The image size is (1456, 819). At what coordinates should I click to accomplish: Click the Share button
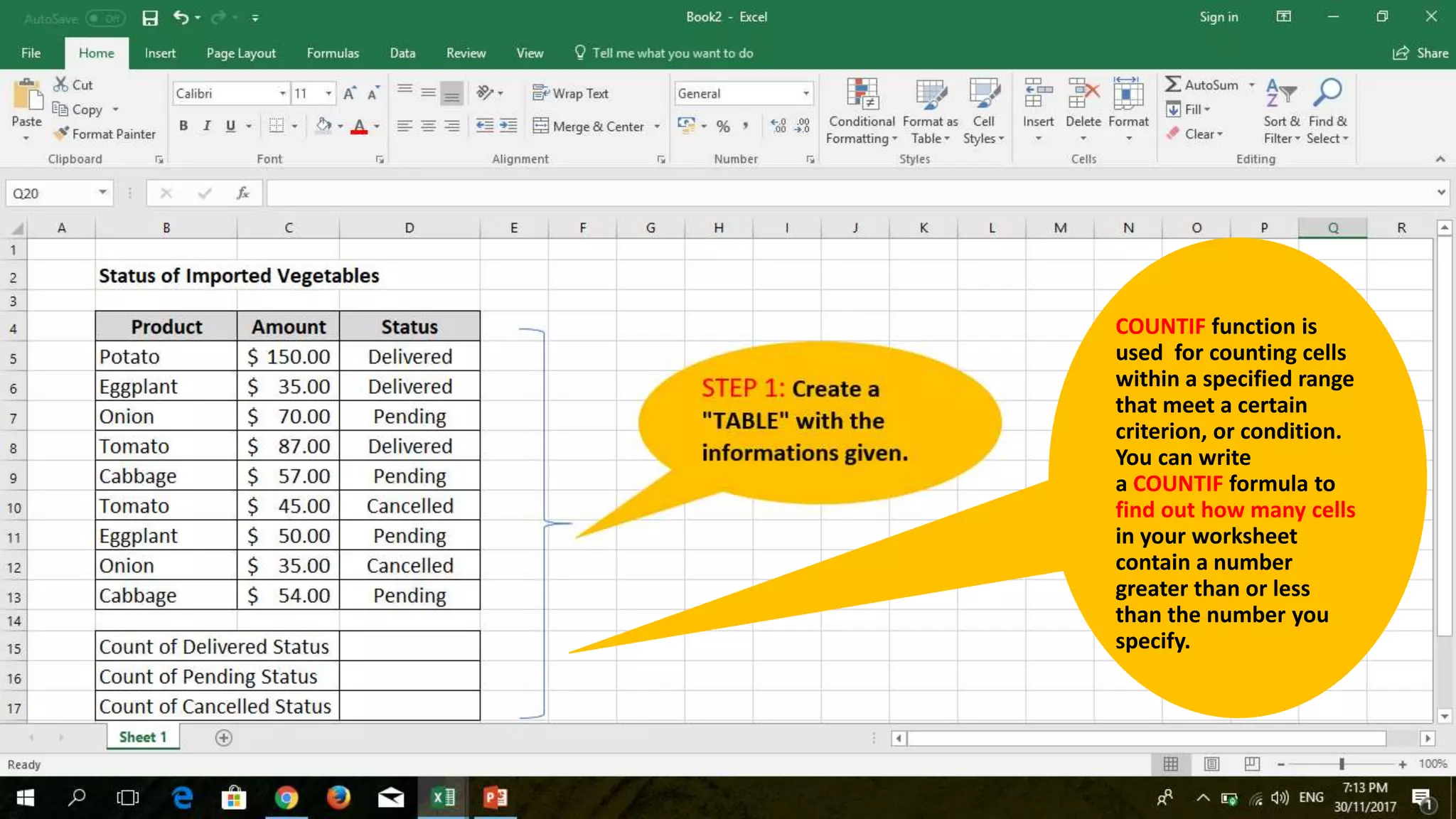1420,53
